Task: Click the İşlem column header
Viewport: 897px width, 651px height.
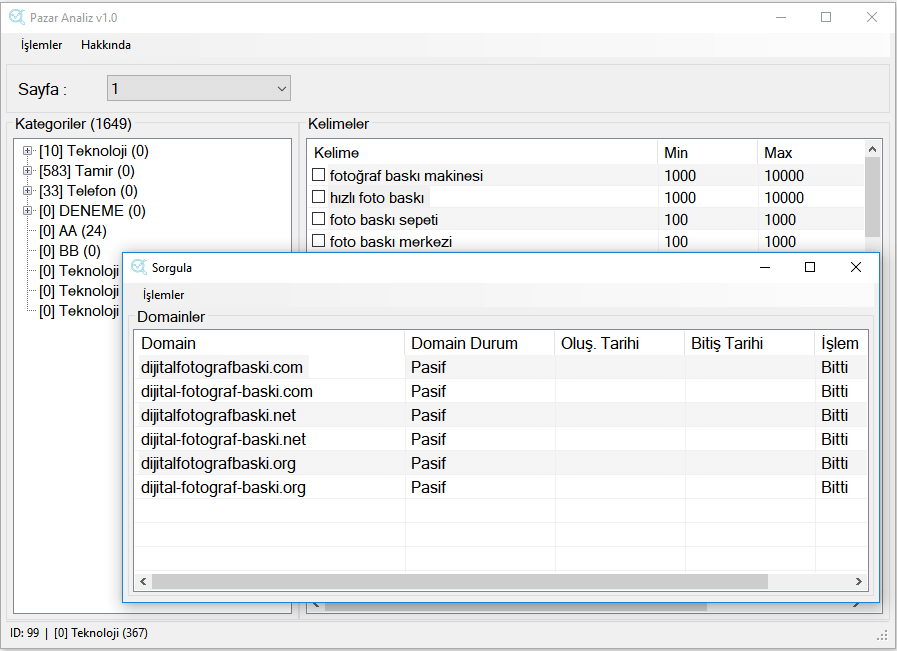Action: pos(840,343)
